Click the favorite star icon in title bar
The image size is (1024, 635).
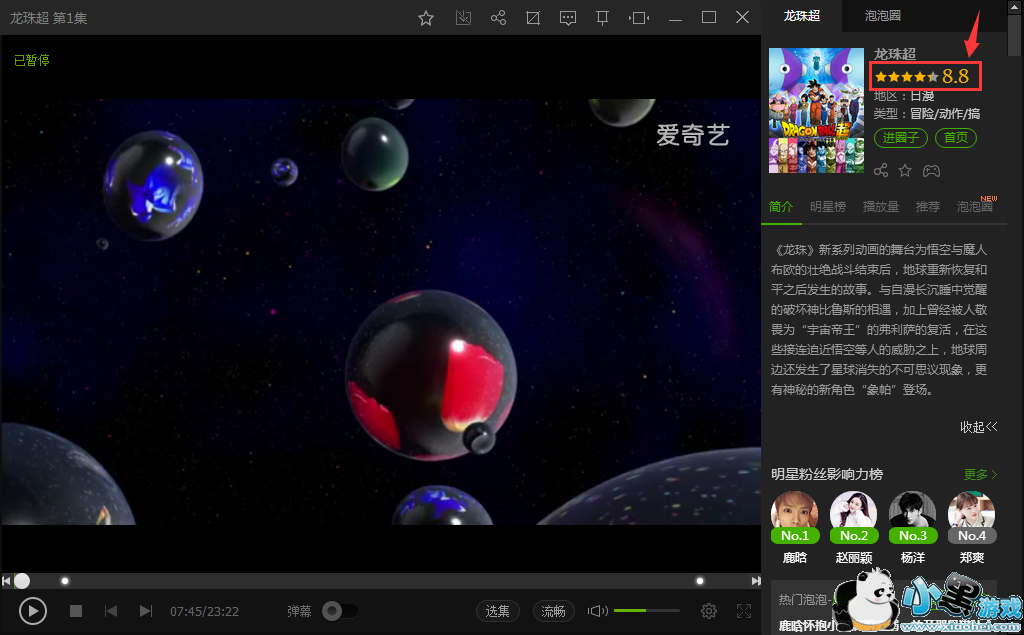[426, 18]
